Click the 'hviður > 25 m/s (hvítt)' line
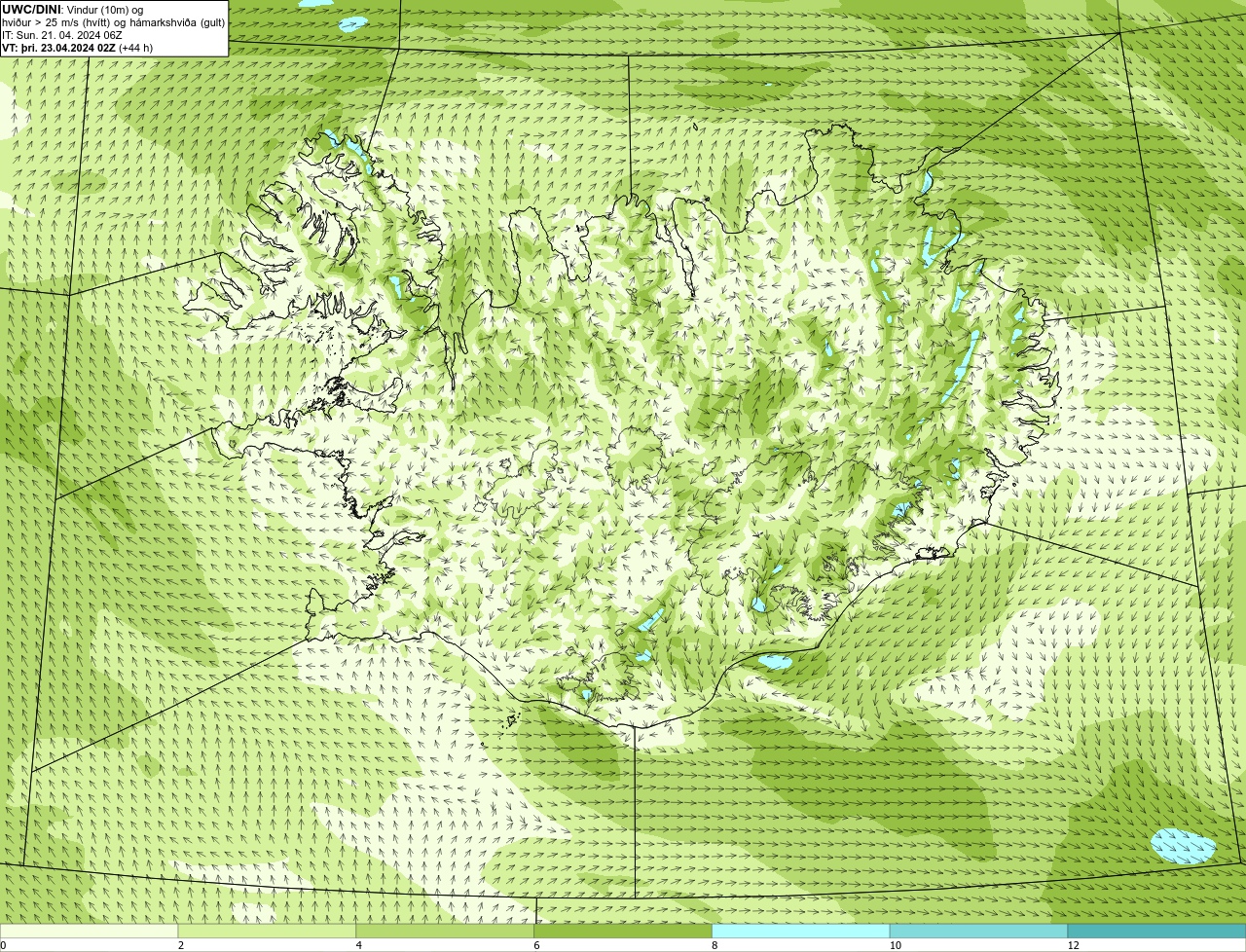 114,21
